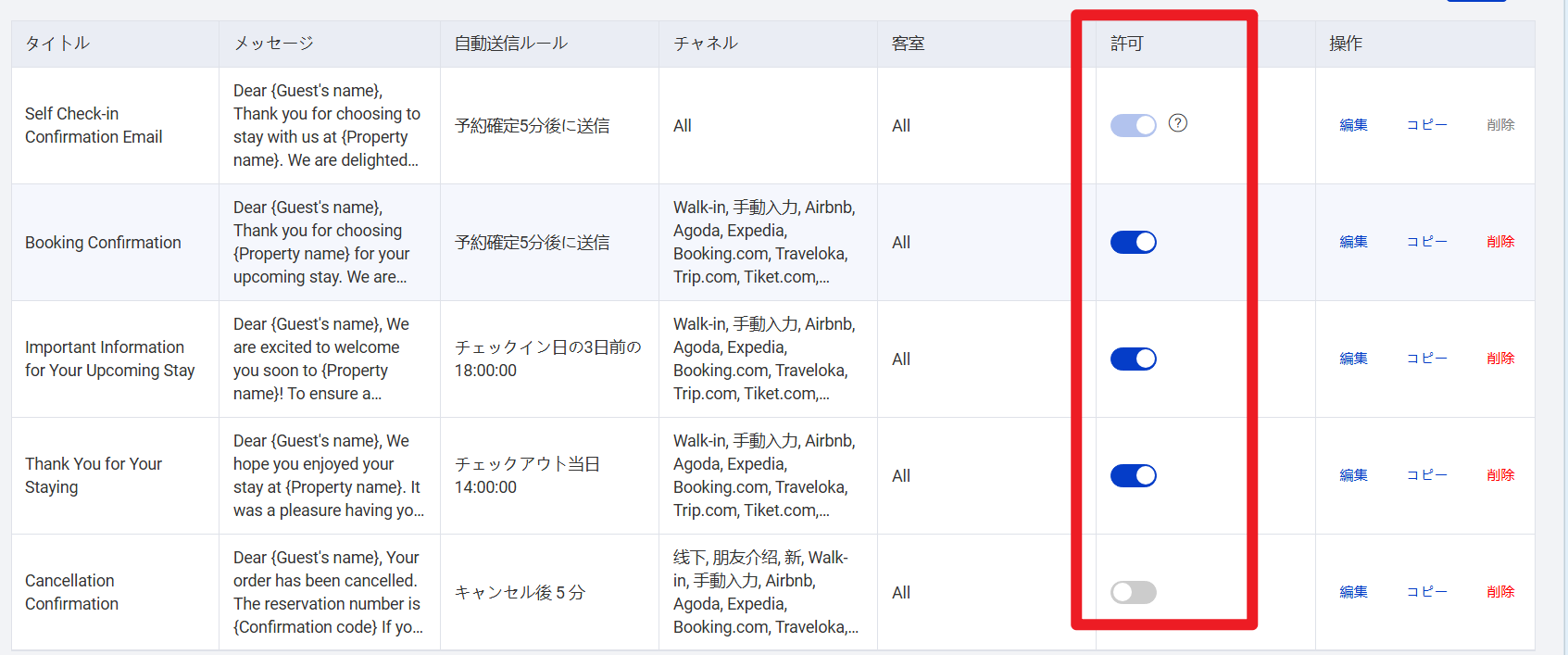Switch off Thank You for Your Staying toggle
The width and height of the screenshot is (1568, 655).
tap(1134, 475)
